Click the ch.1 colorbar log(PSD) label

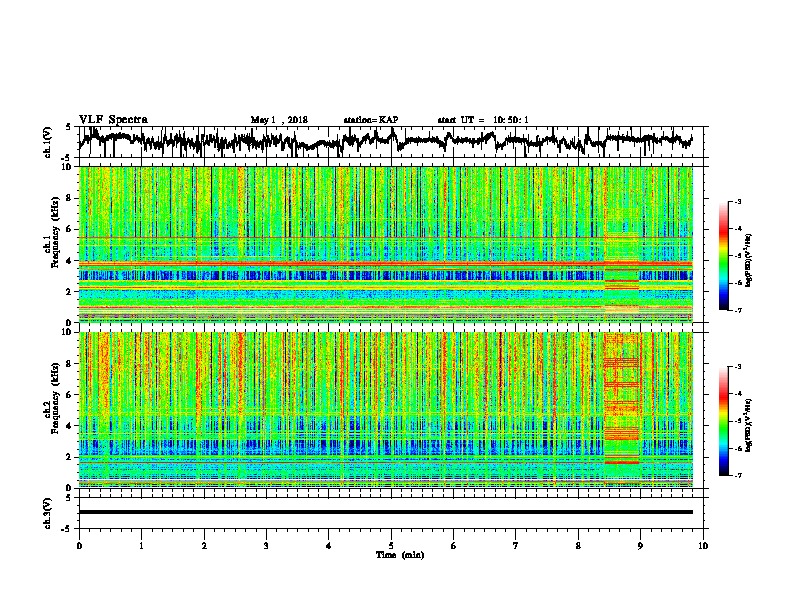pos(748,260)
